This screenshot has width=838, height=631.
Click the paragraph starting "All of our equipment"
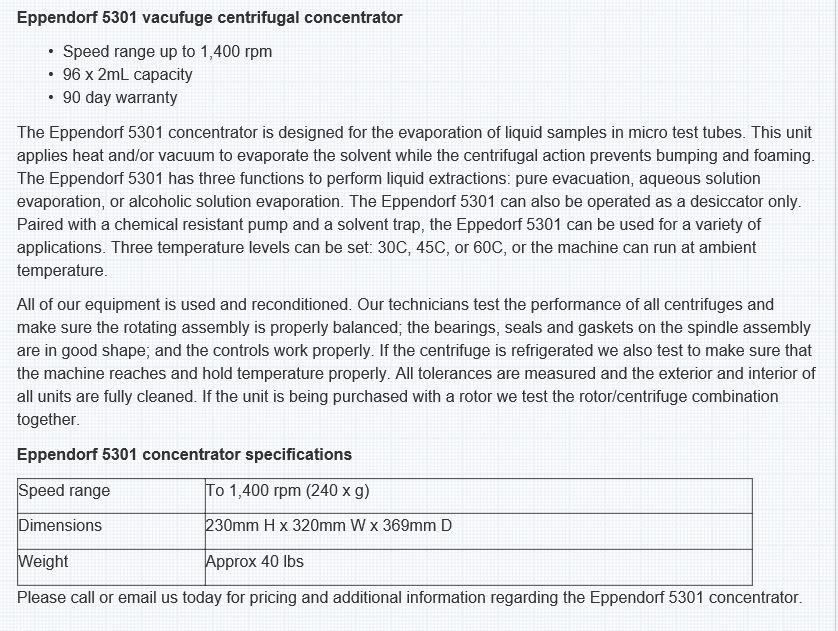click(415, 361)
